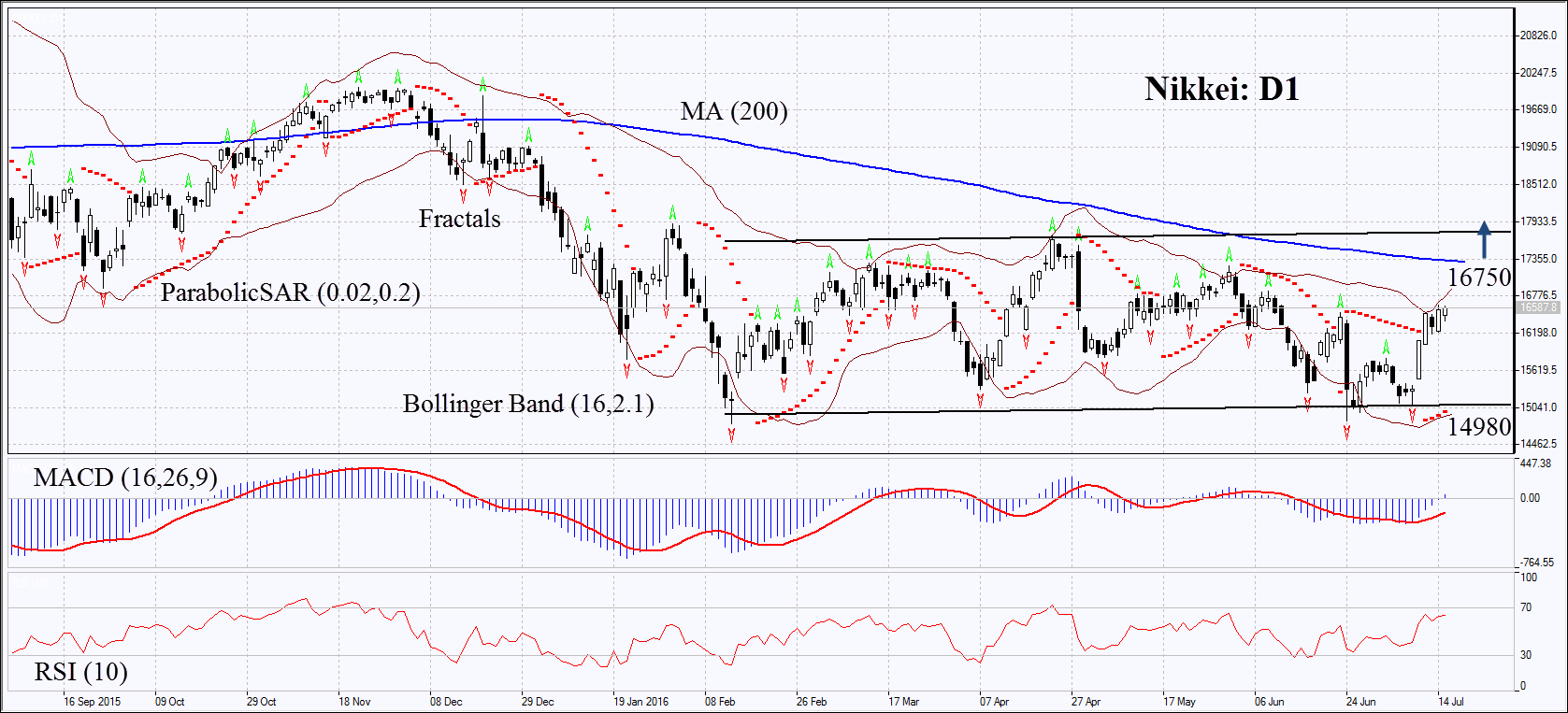This screenshot has height=713, width=1568.
Task: Click the '17 May' date label
Action: 1179,702
